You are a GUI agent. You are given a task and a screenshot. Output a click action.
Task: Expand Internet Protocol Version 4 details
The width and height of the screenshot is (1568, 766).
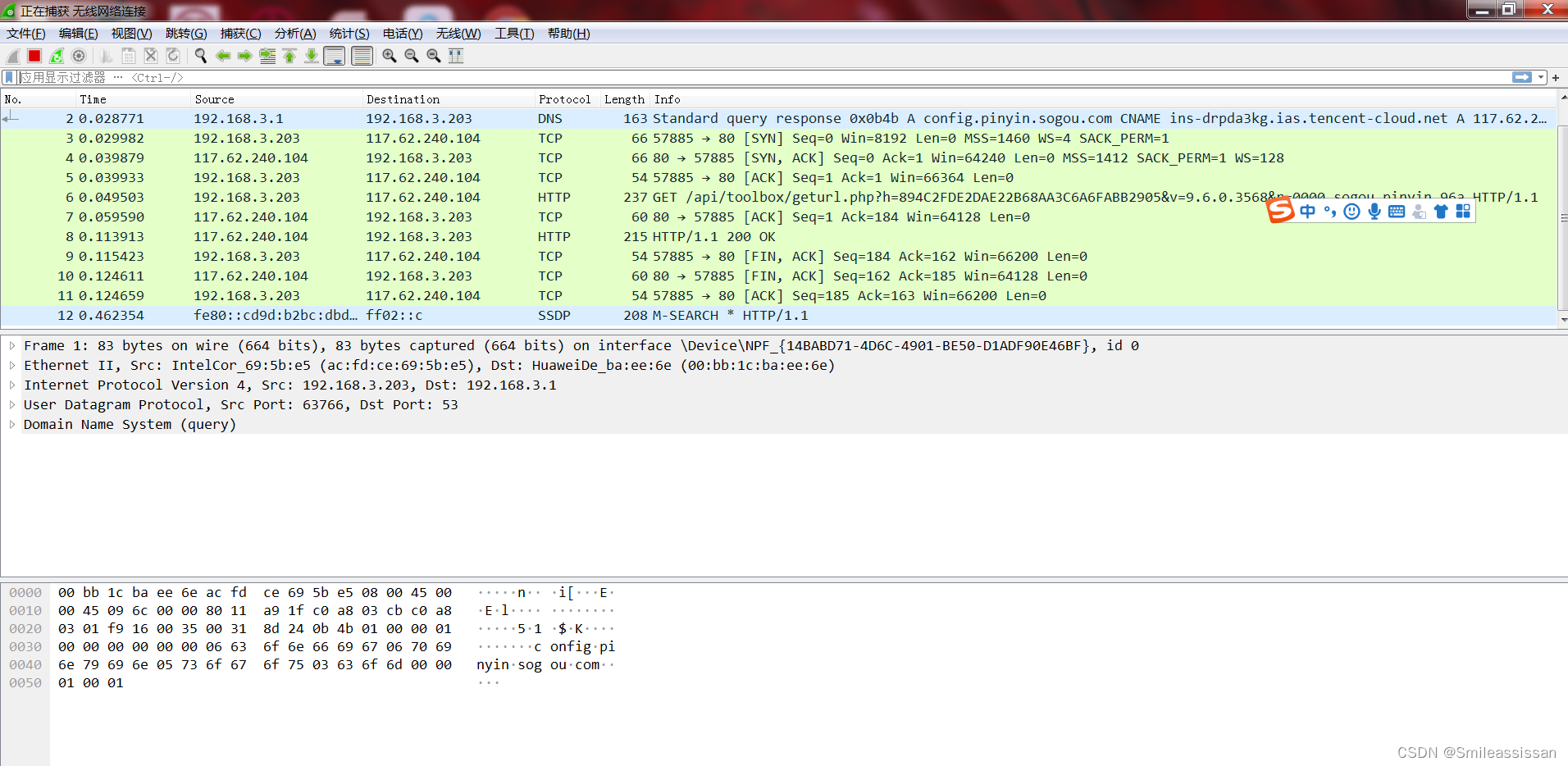[x=11, y=385]
